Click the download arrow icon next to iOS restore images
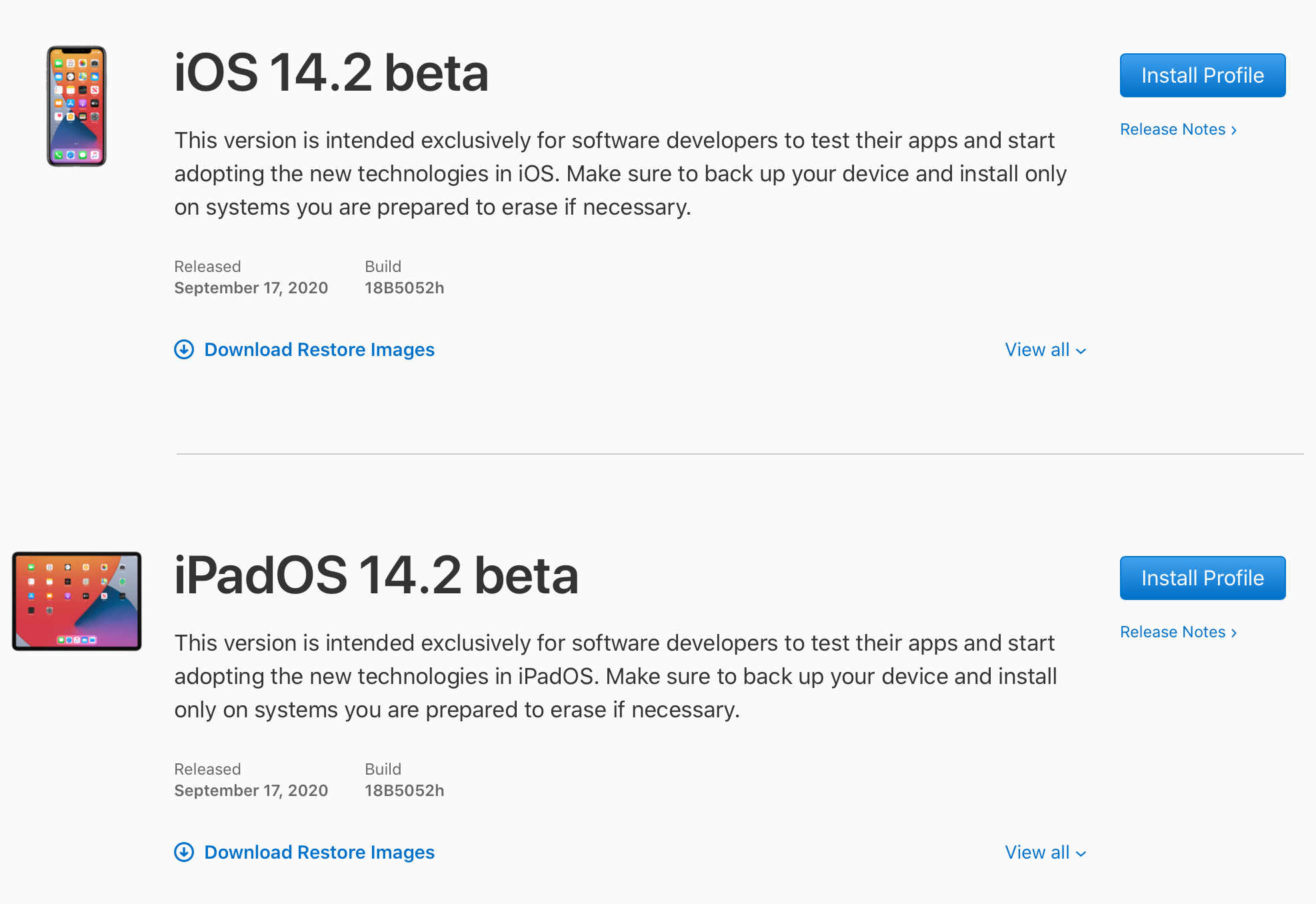The height and width of the screenshot is (904, 1316). (x=184, y=349)
